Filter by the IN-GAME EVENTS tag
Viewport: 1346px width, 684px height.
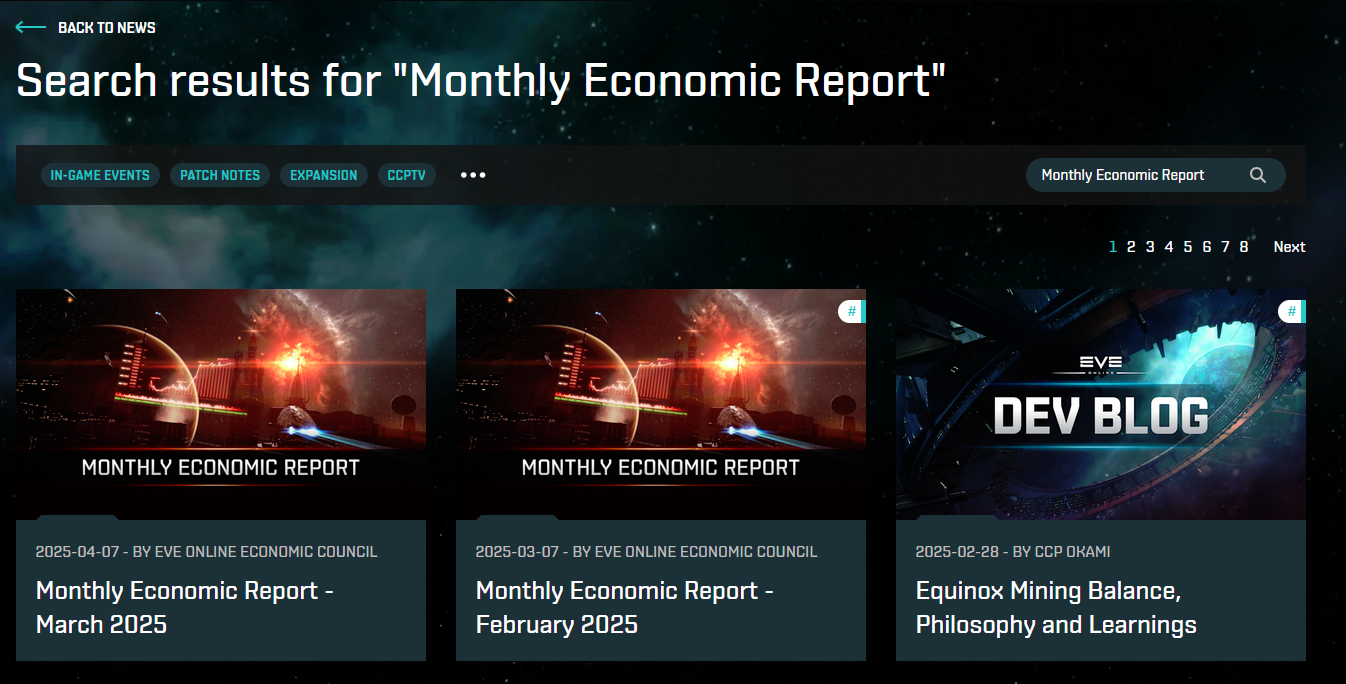click(x=100, y=175)
